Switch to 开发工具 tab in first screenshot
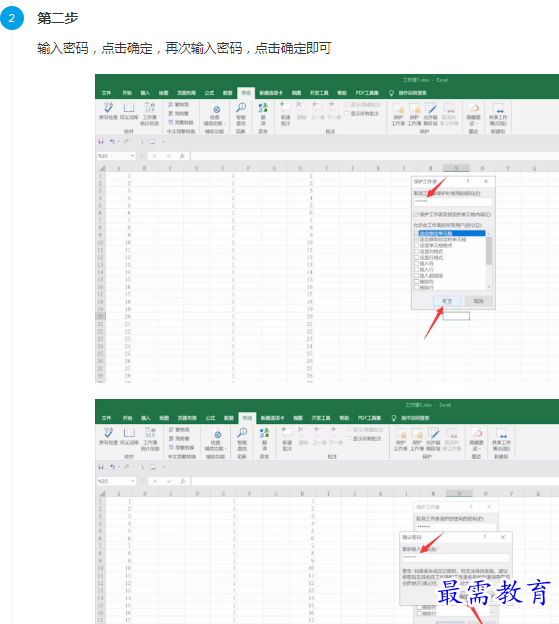This screenshot has width=559, height=624. [x=319, y=93]
